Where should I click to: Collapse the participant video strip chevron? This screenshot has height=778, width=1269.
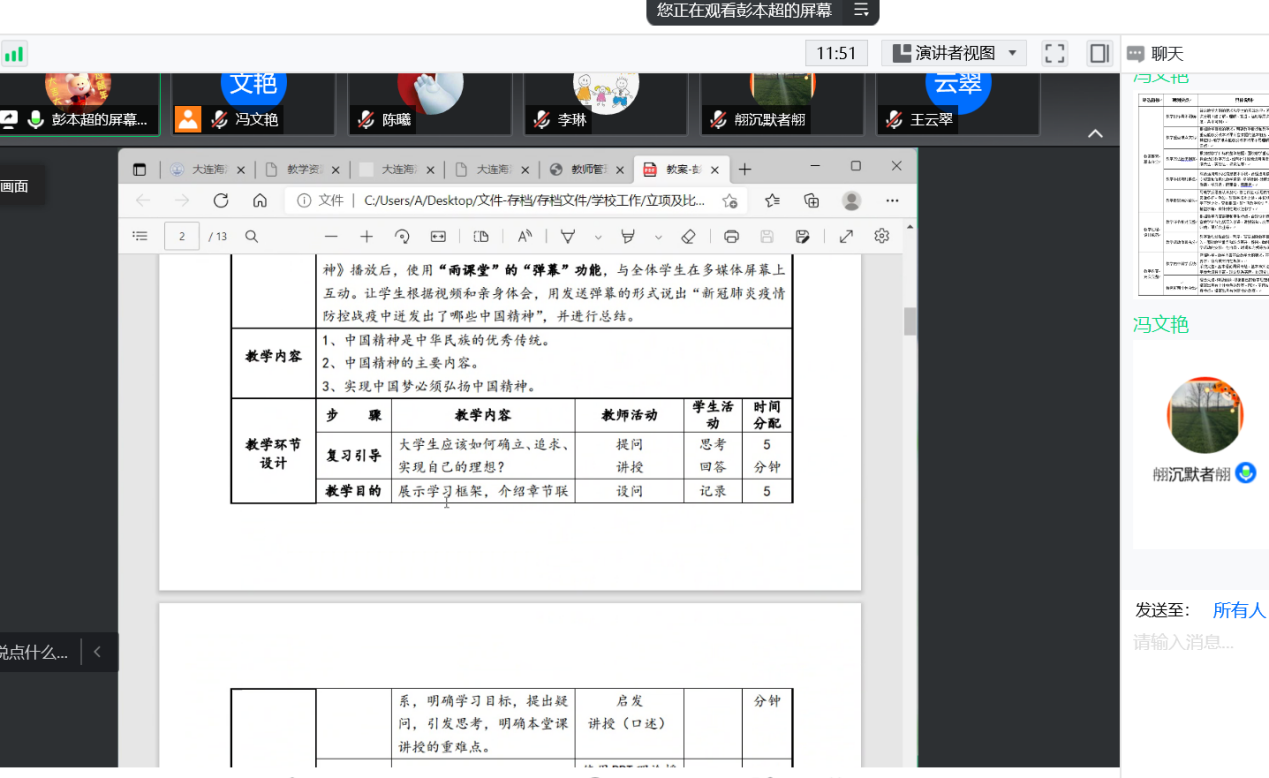pos(1095,134)
